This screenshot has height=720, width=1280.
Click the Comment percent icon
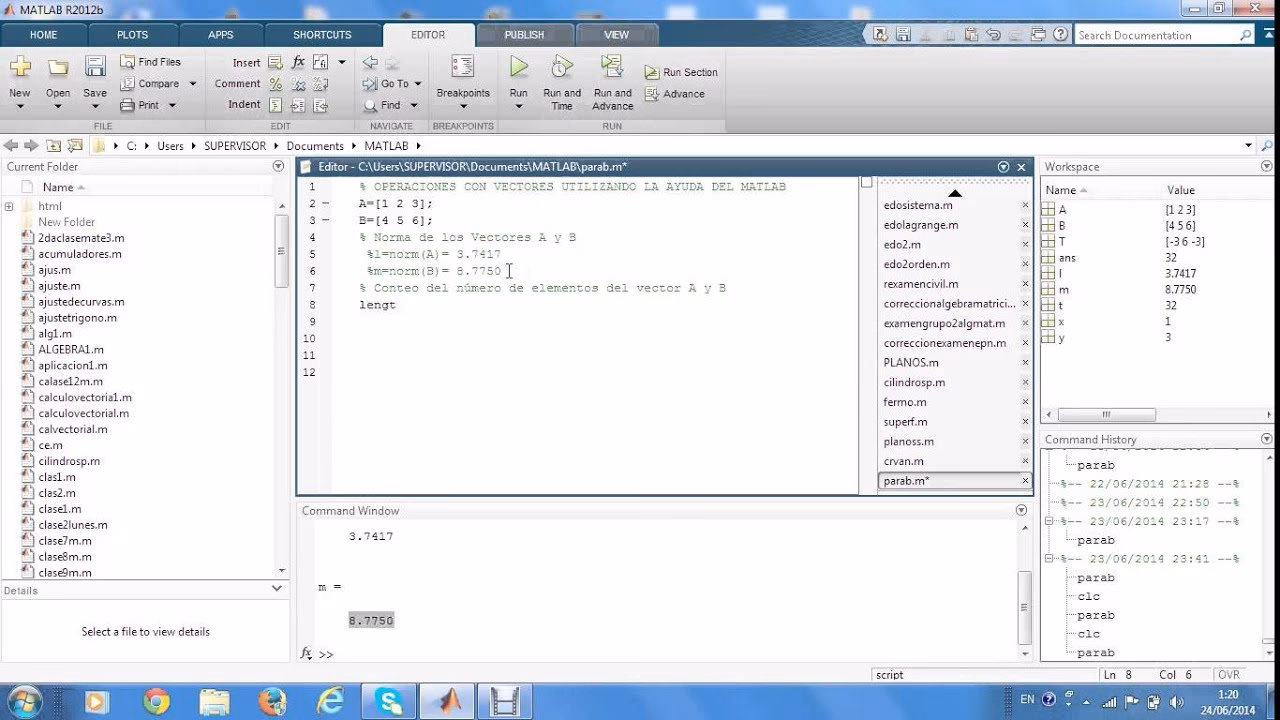(277, 84)
